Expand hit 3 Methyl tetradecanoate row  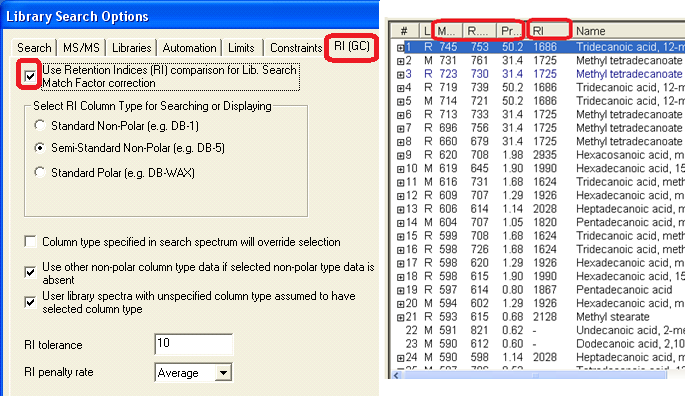400,75
